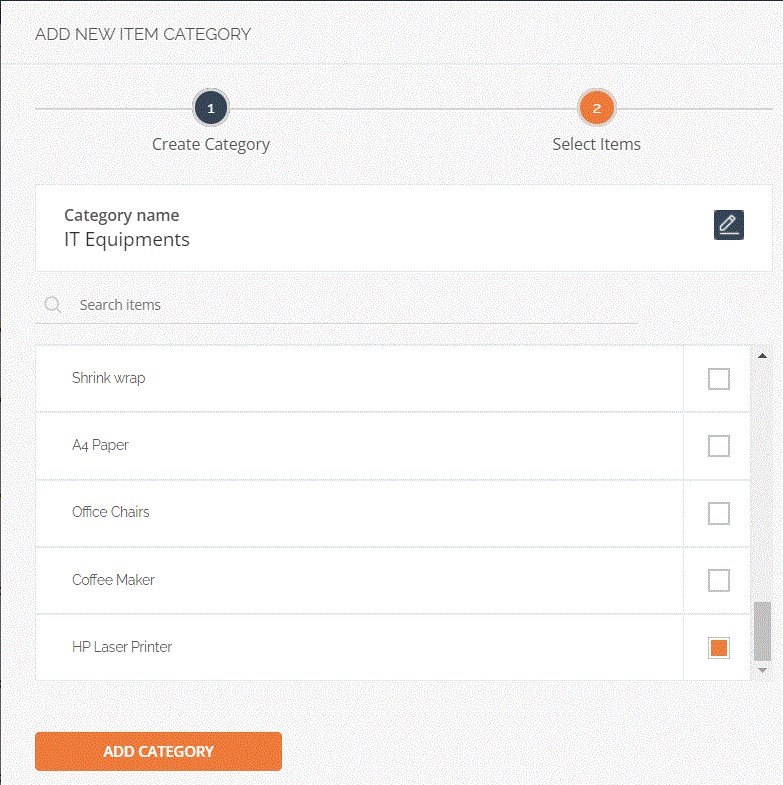Select the Office Chairs checkbox
The height and width of the screenshot is (785, 783).
(718, 513)
